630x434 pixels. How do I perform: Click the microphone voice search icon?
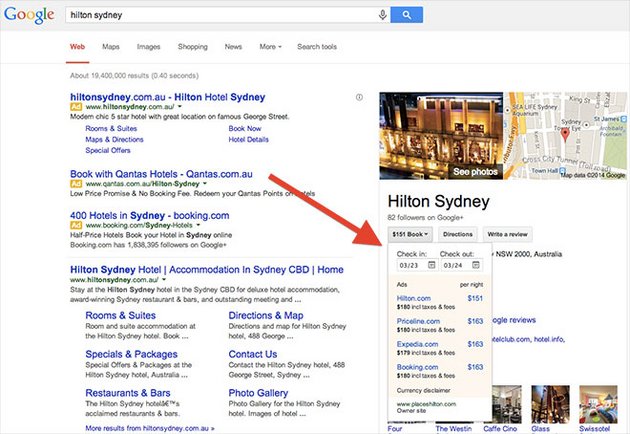pyautogui.click(x=382, y=15)
